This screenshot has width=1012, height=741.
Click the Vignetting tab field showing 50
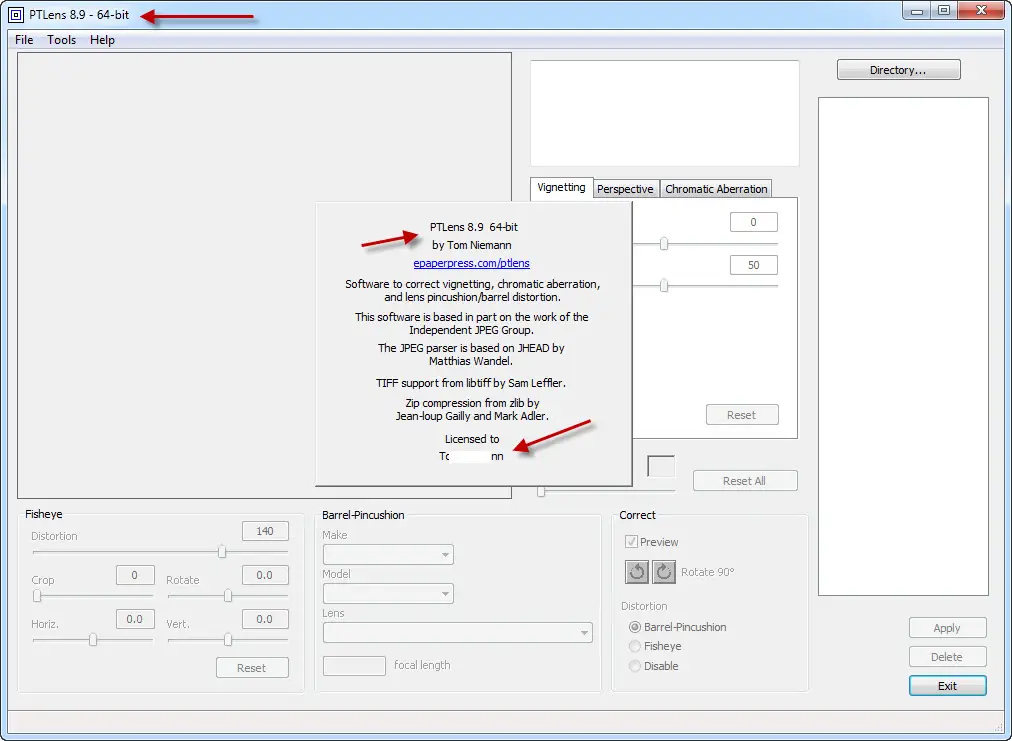pos(754,265)
